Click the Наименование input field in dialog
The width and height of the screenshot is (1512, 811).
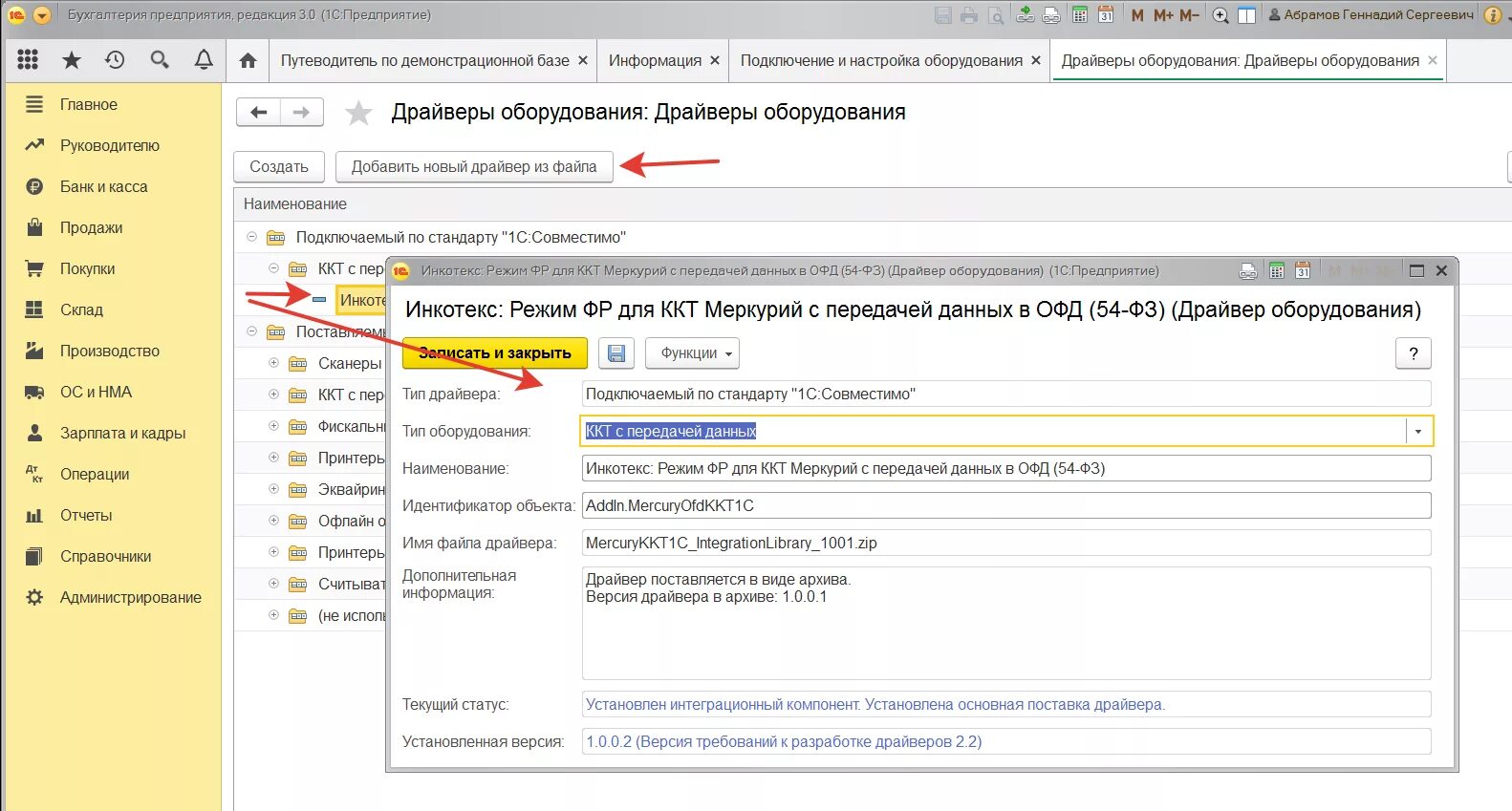click(1006, 469)
